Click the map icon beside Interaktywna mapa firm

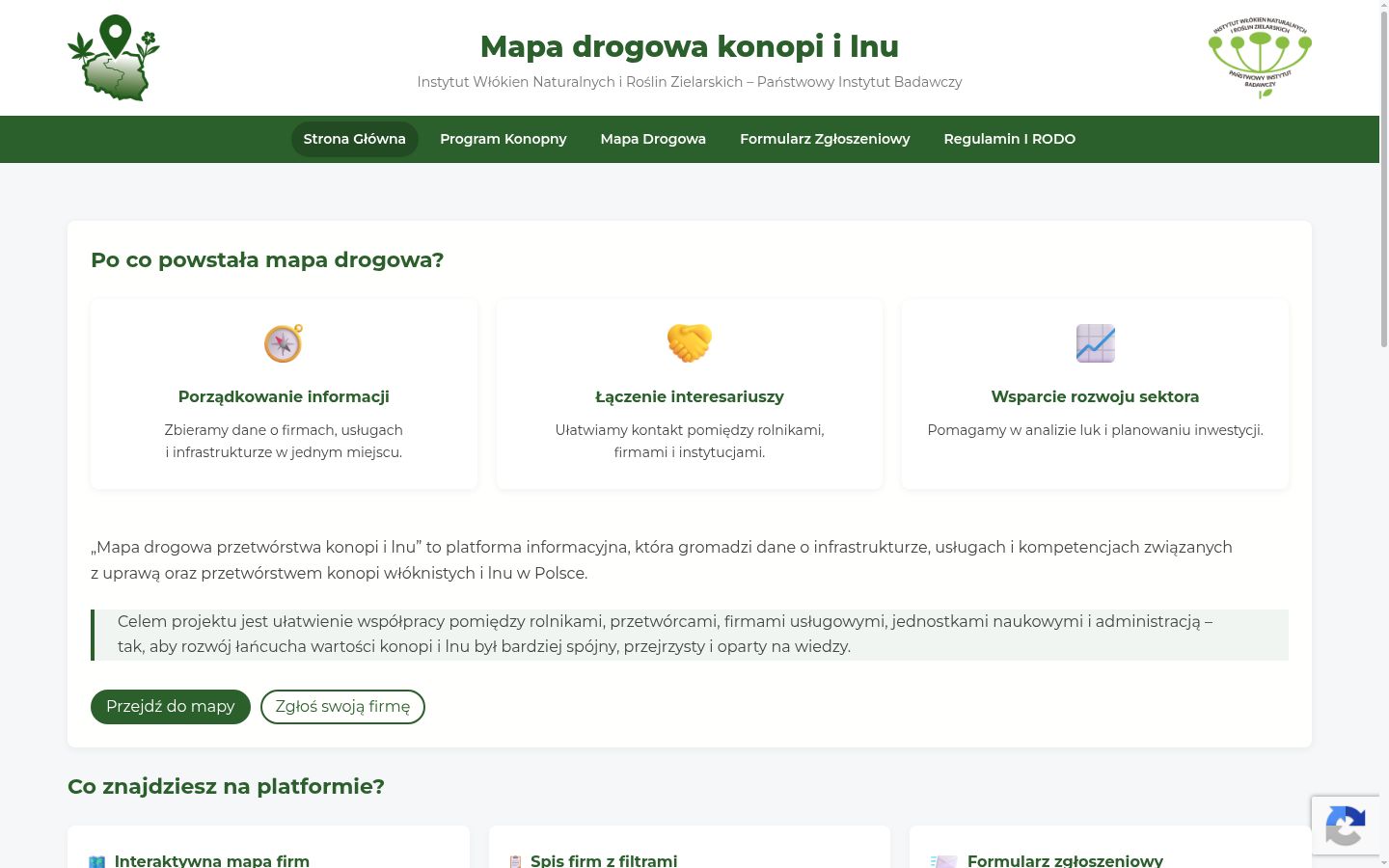pos(97,861)
